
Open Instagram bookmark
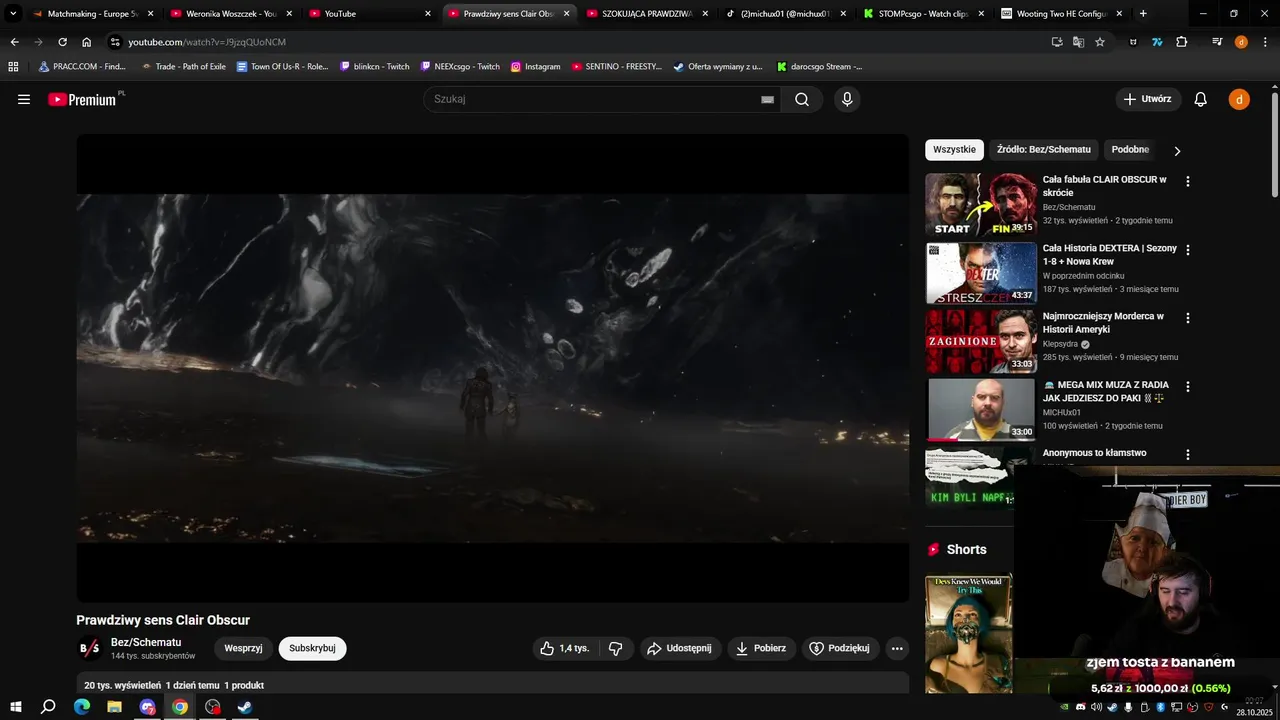pyautogui.click(x=535, y=66)
